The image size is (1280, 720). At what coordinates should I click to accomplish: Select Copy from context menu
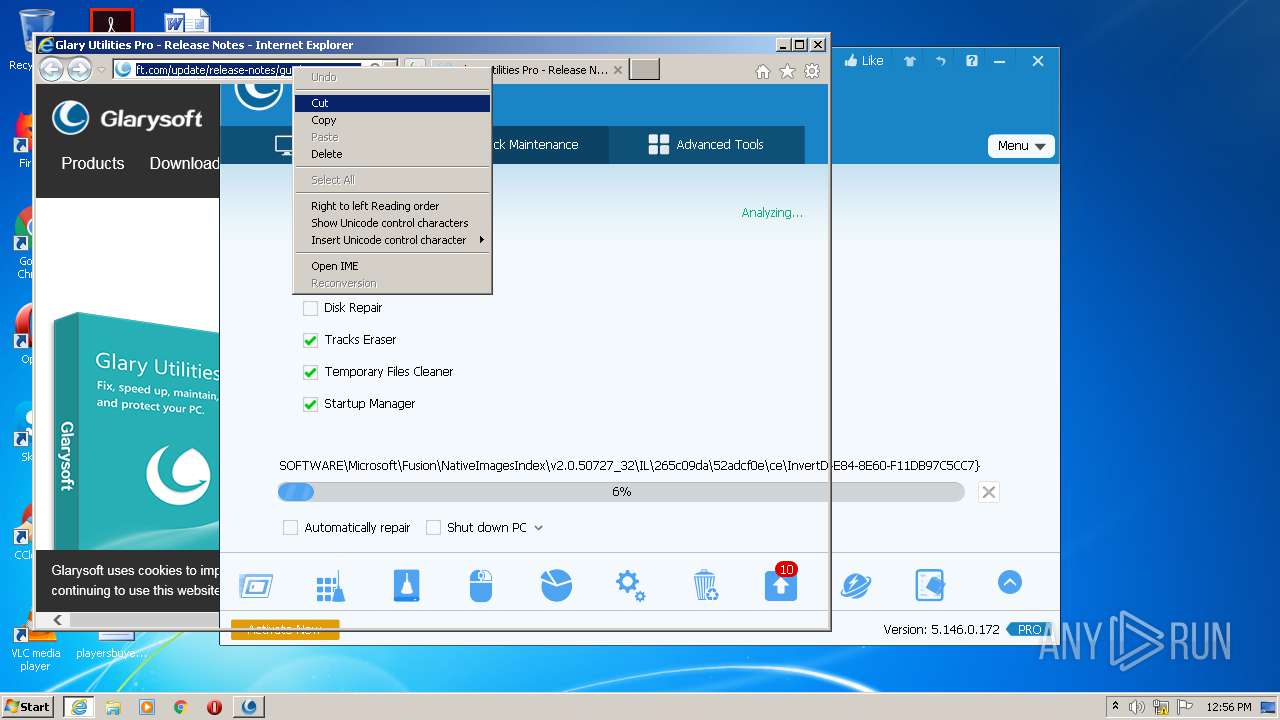(x=392, y=120)
